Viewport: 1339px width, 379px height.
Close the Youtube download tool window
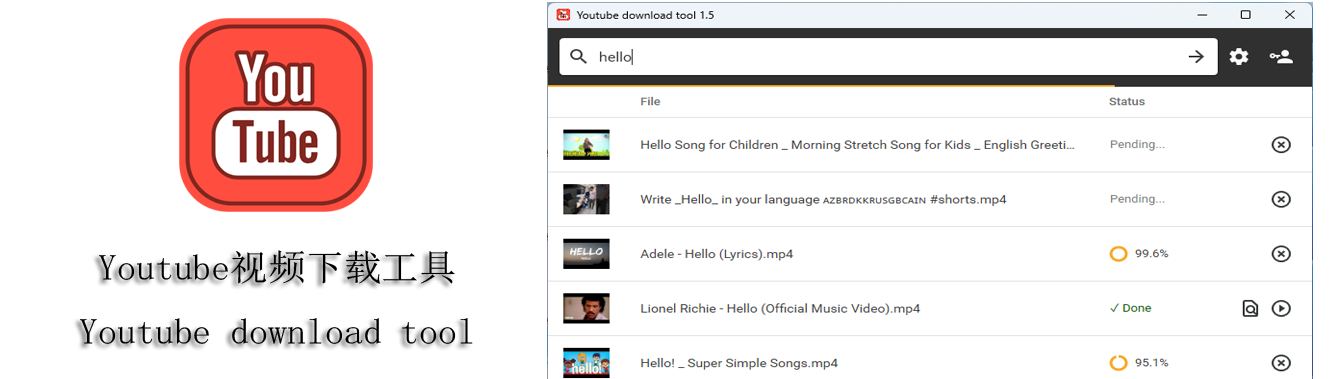(x=1290, y=15)
